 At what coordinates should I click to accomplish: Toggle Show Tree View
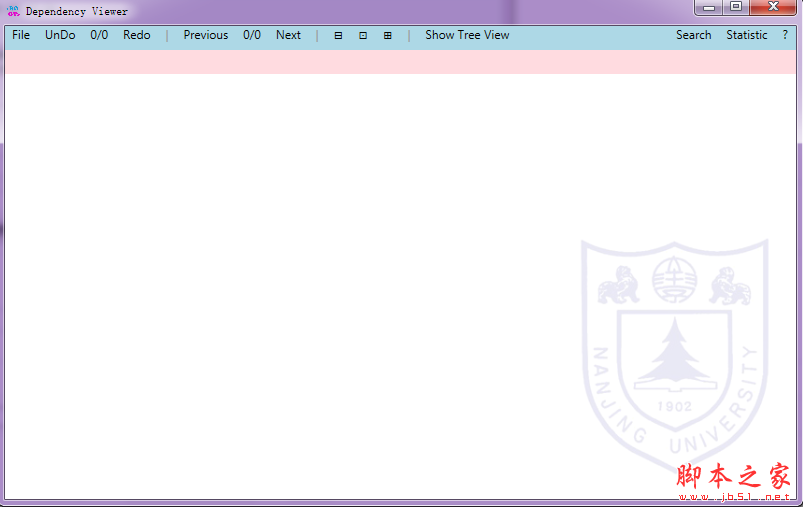467,35
